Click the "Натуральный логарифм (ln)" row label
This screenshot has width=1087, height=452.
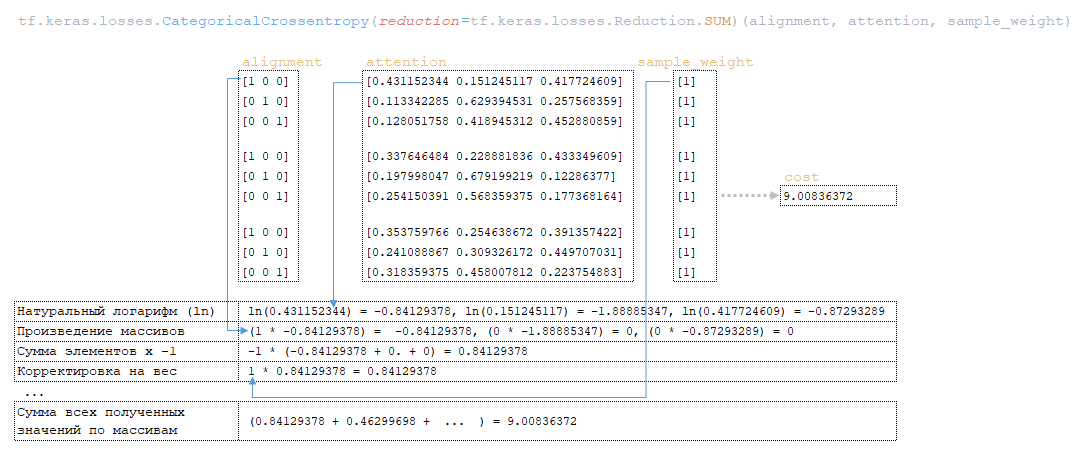click(116, 311)
